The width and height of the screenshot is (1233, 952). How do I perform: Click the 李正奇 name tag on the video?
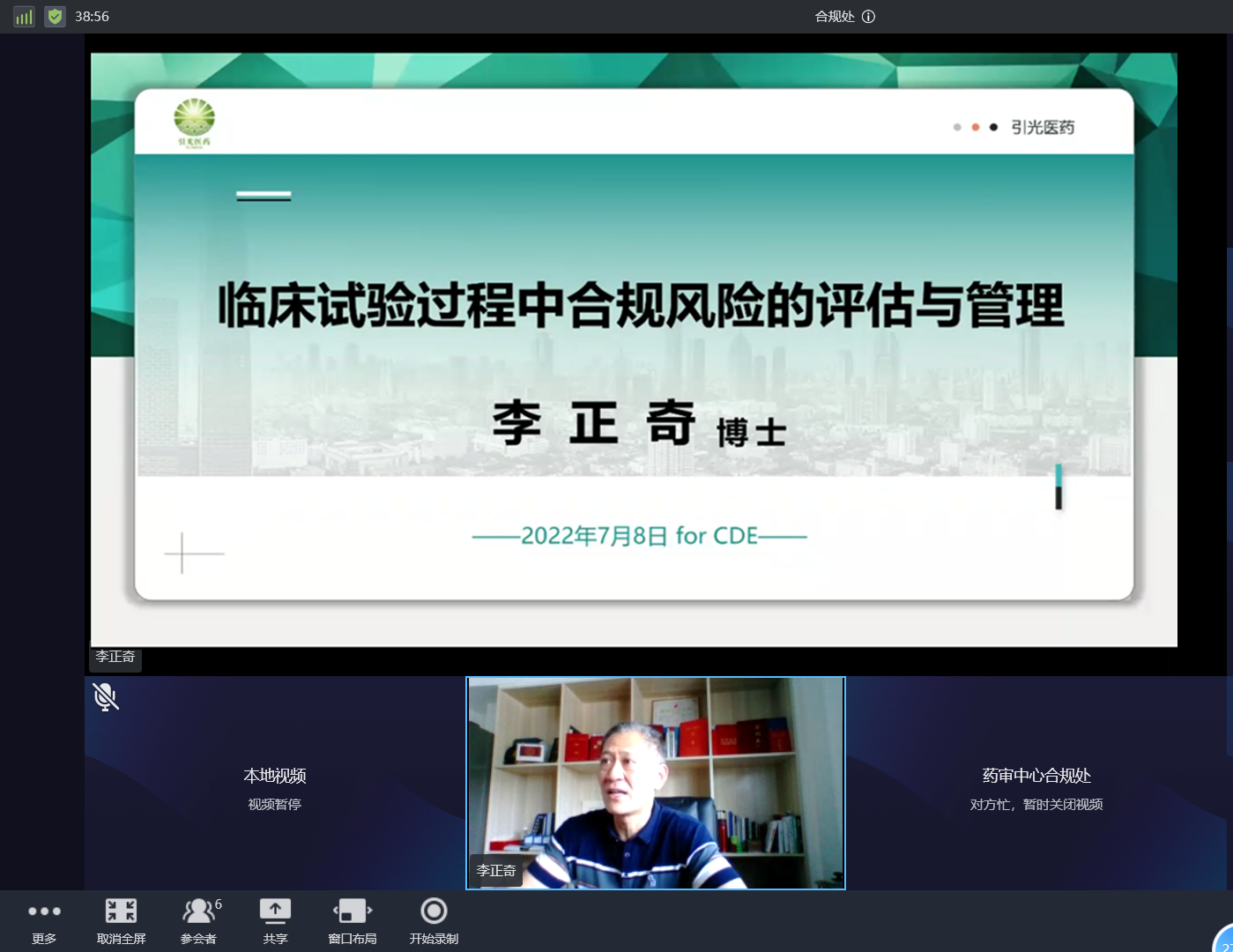point(496,871)
